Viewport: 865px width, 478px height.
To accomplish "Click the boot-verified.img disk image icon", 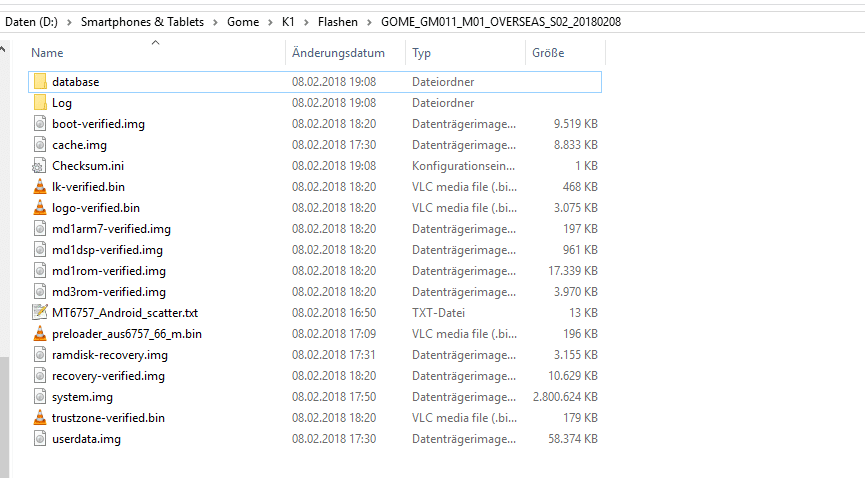I will coord(40,124).
